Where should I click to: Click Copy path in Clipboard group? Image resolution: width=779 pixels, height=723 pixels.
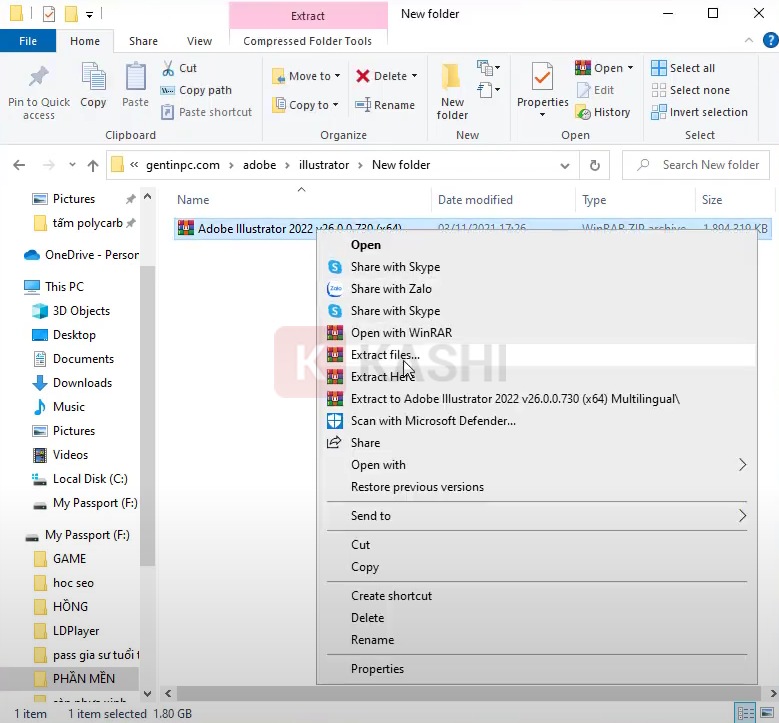(196, 90)
